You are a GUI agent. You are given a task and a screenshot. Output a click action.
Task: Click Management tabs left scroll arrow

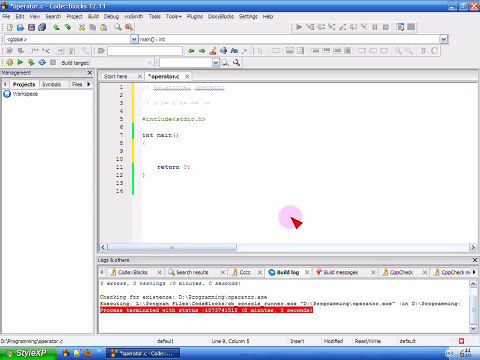(x=5, y=84)
